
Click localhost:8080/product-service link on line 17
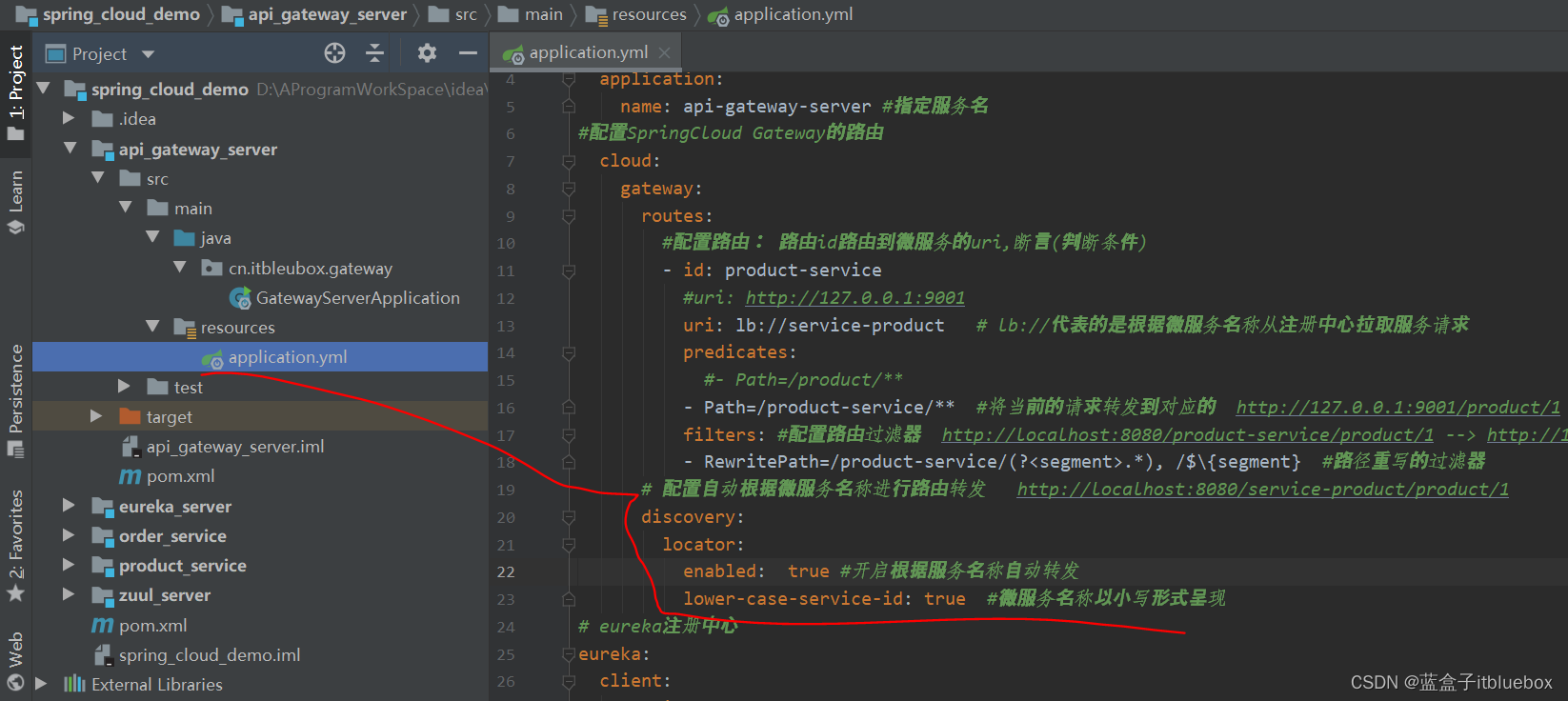coord(1187,434)
